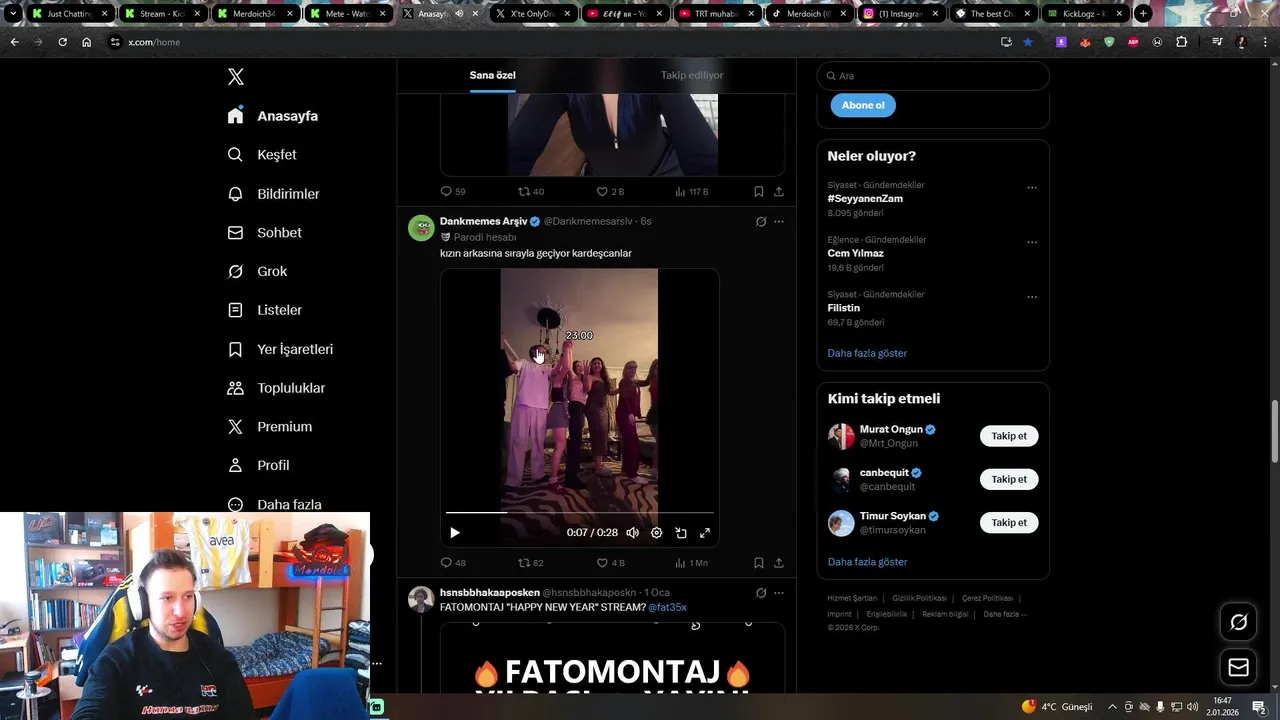The image size is (1280, 720).
Task: Reply to Dankmemes post showing 48 replies
Action: click(x=453, y=563)
